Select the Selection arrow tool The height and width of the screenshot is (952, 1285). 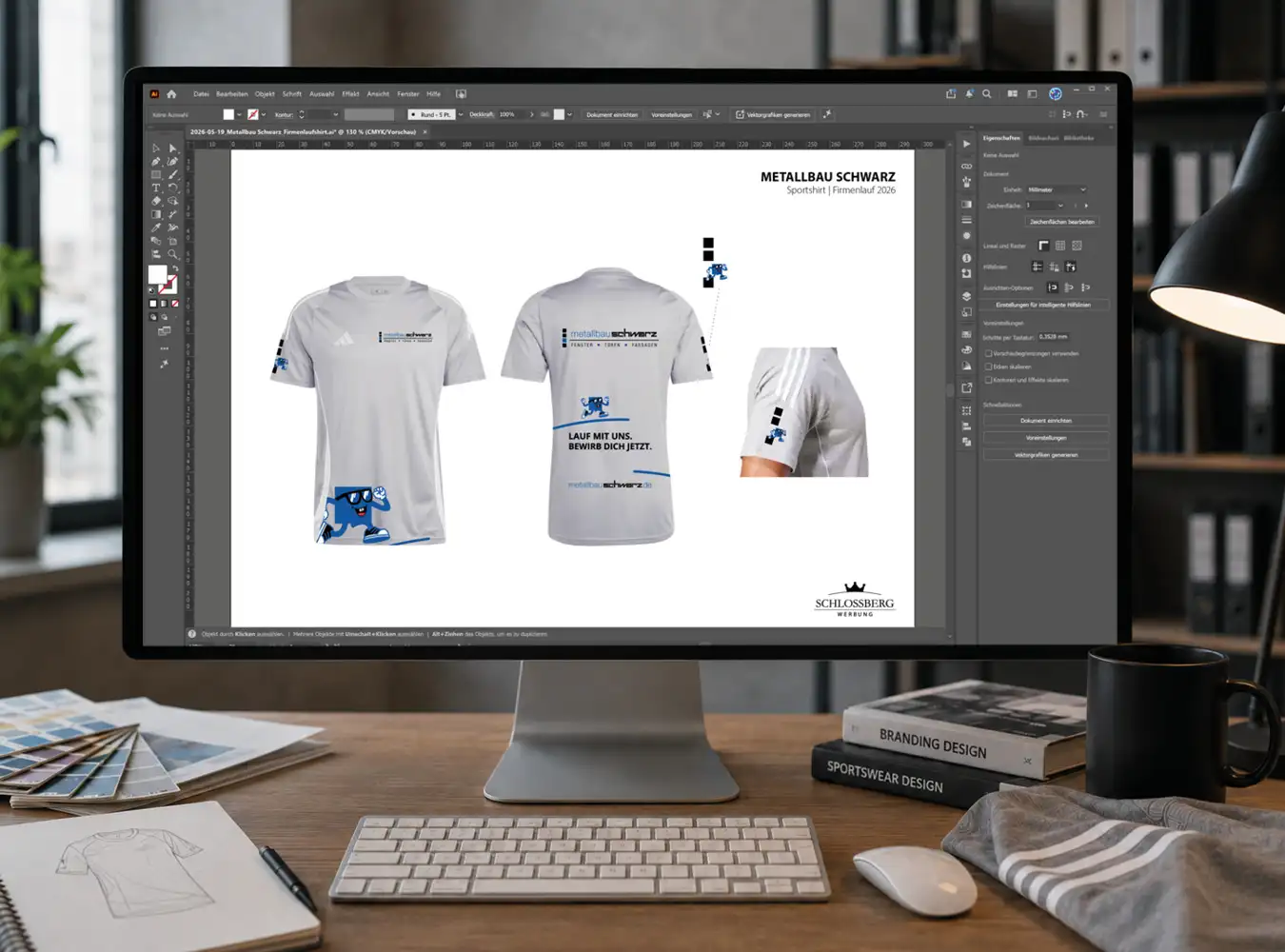pos(155,149)
